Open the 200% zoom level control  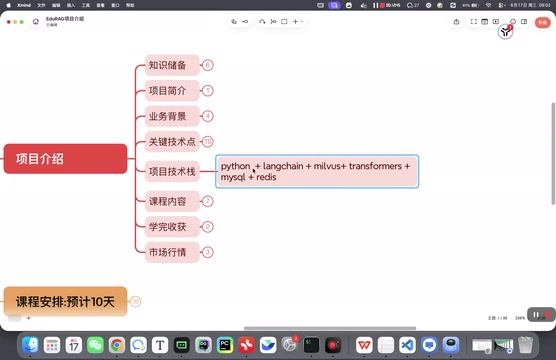520,318
